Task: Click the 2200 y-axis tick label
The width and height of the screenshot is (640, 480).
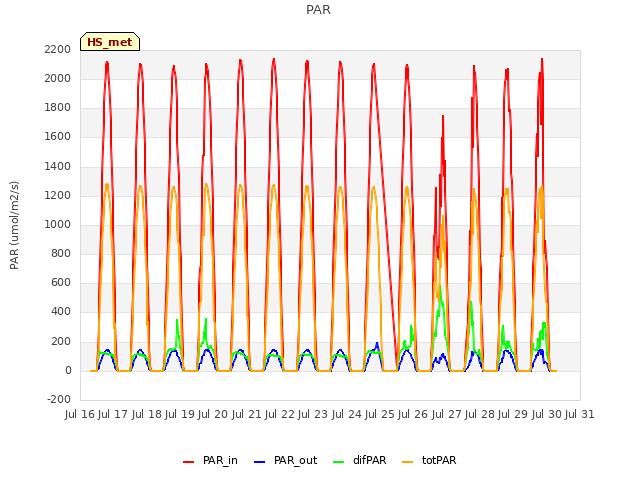Action: (58, 49)
